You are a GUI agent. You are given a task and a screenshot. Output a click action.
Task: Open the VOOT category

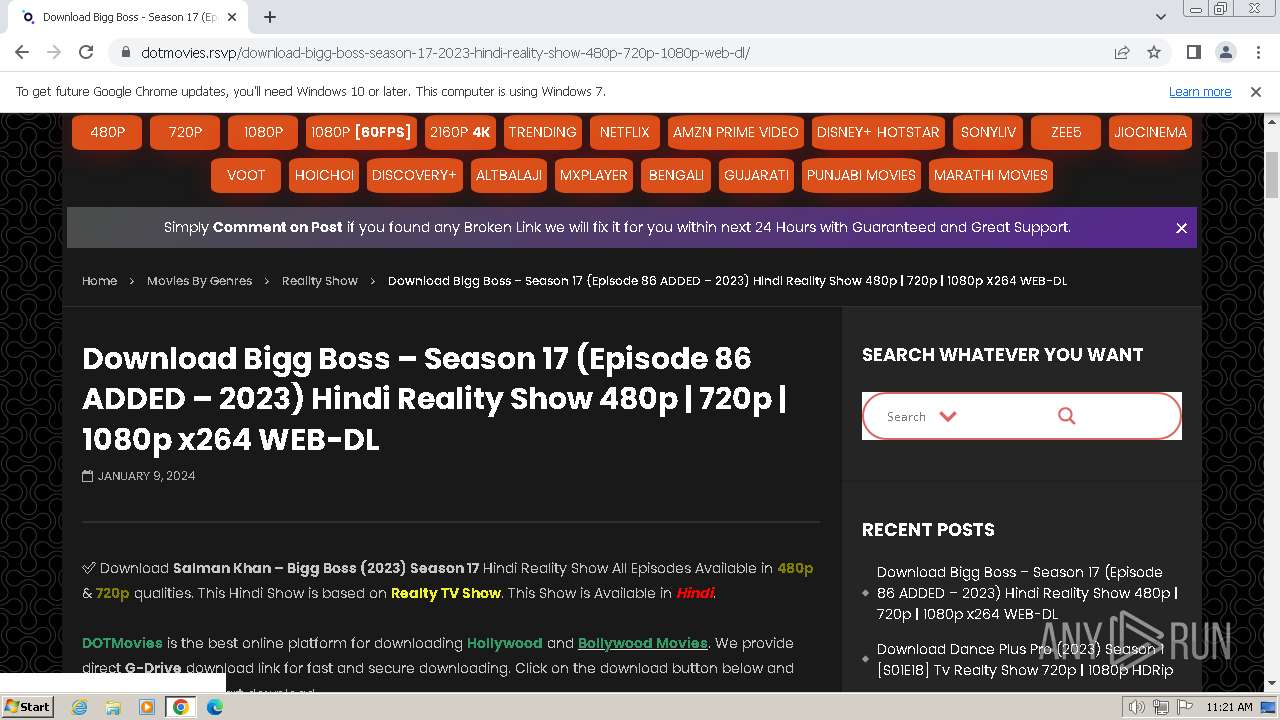point(246,175)
